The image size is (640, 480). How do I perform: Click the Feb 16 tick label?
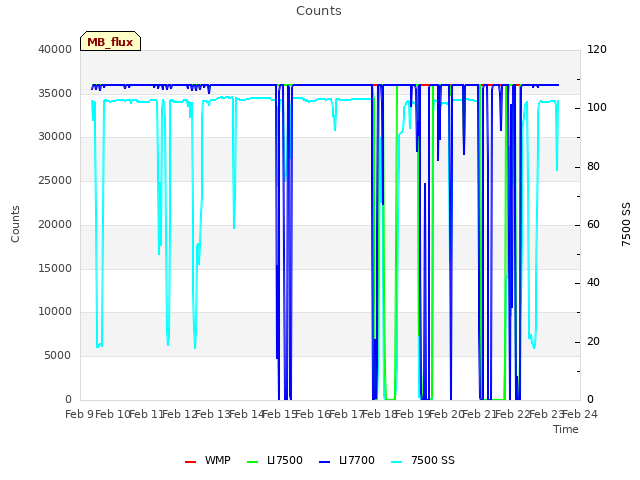[x=313, y=414]
